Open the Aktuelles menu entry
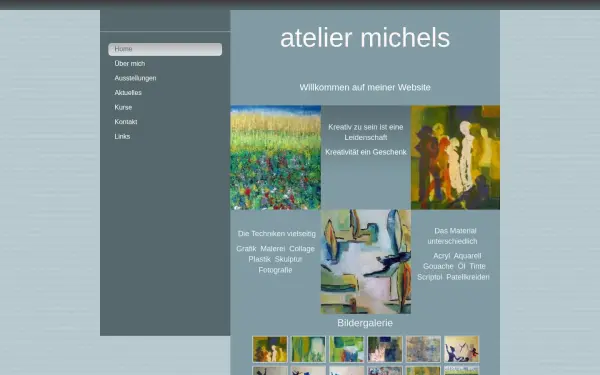Image resolution: width=600 pixels, height=375 pixels. tap(128, 93)
